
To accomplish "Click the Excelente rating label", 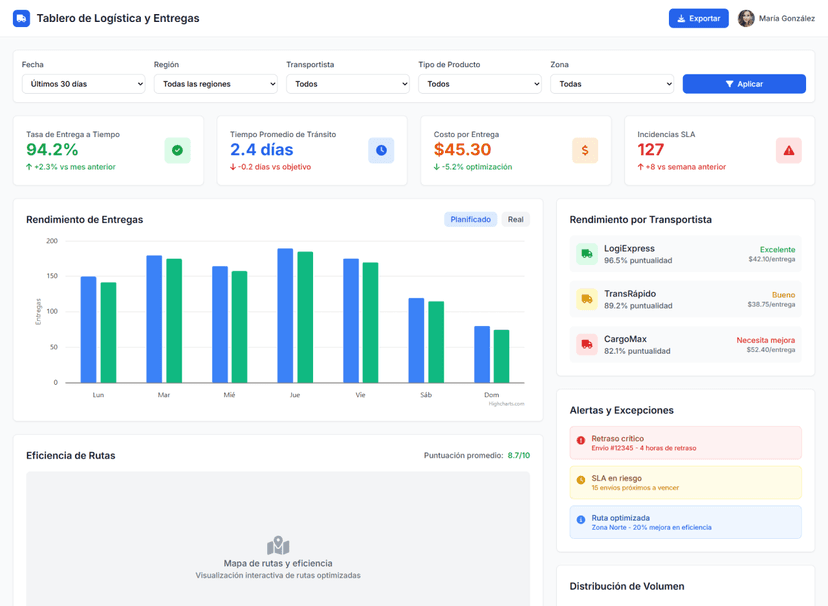I will point(777,250).
